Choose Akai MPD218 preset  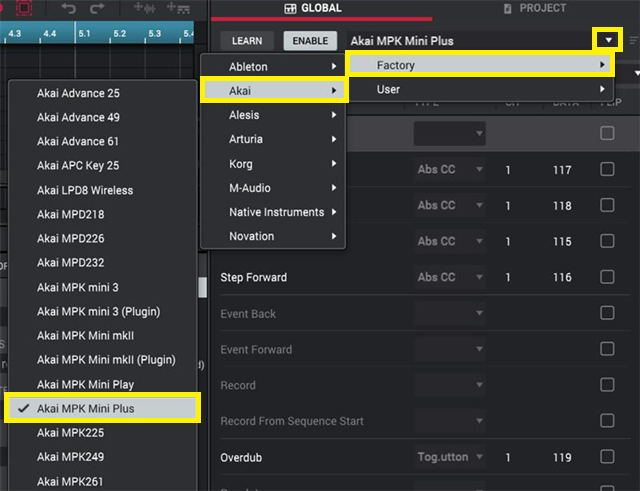[102, 214]
